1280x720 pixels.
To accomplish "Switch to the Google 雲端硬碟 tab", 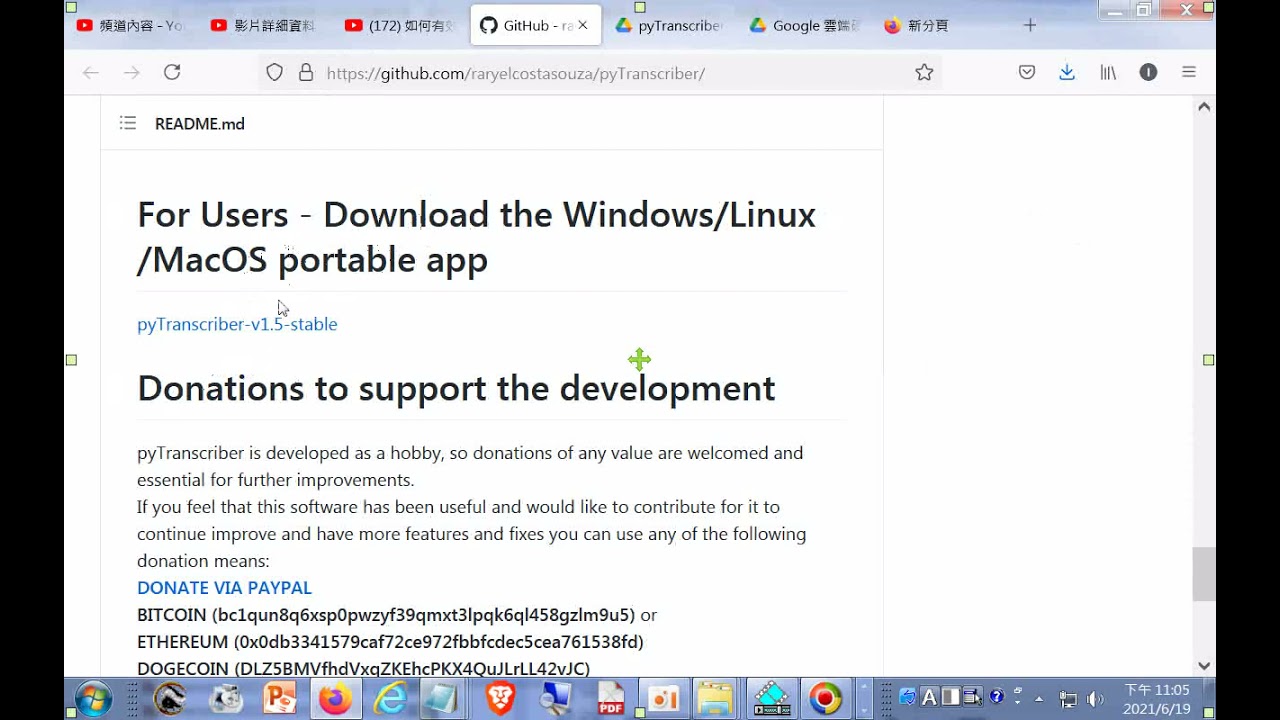I will (x=804, y=25).
